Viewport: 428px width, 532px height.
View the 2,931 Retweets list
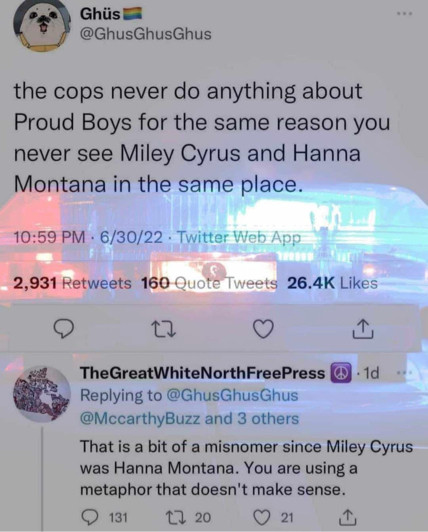click(x=72, y=283)
